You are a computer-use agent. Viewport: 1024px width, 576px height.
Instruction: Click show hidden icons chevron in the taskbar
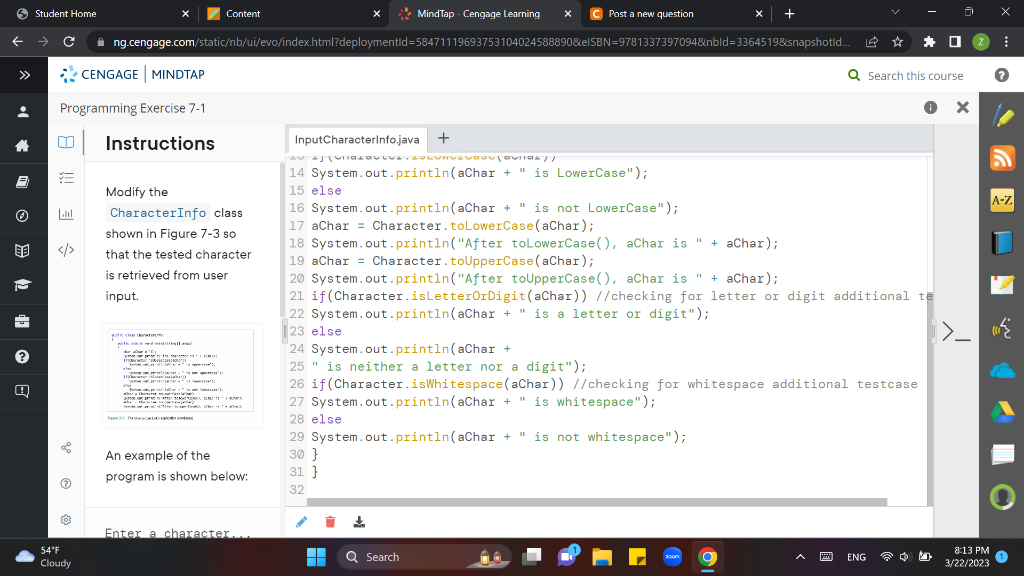click(x=800, y=556)
